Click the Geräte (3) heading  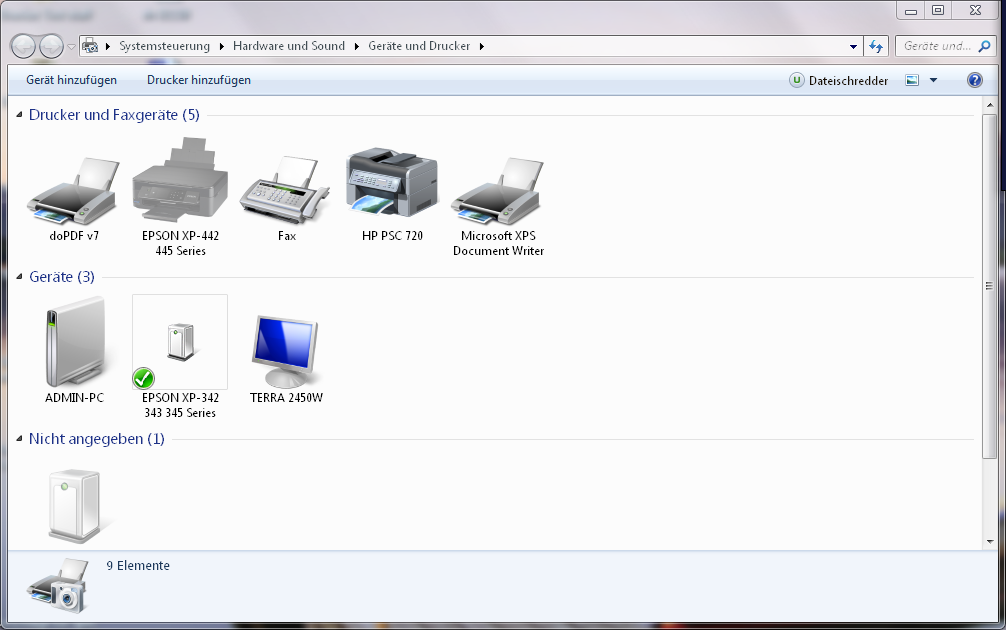(x=62, y=277)
